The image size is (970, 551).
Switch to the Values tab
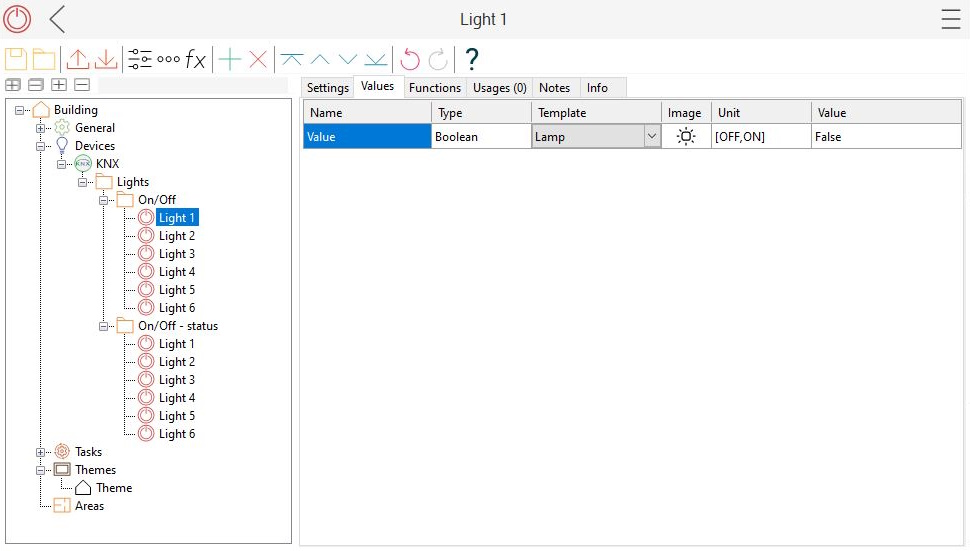click(x=377, y=87)
